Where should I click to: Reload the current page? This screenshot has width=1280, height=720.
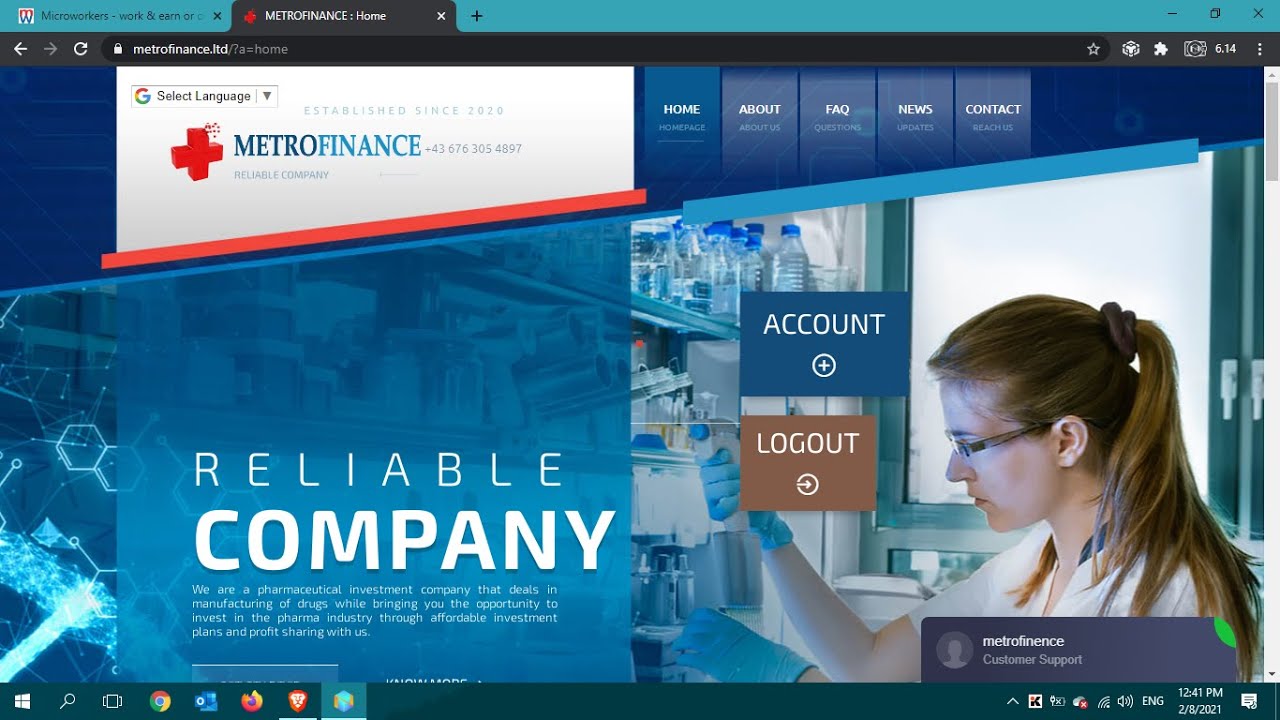point(81,49)
